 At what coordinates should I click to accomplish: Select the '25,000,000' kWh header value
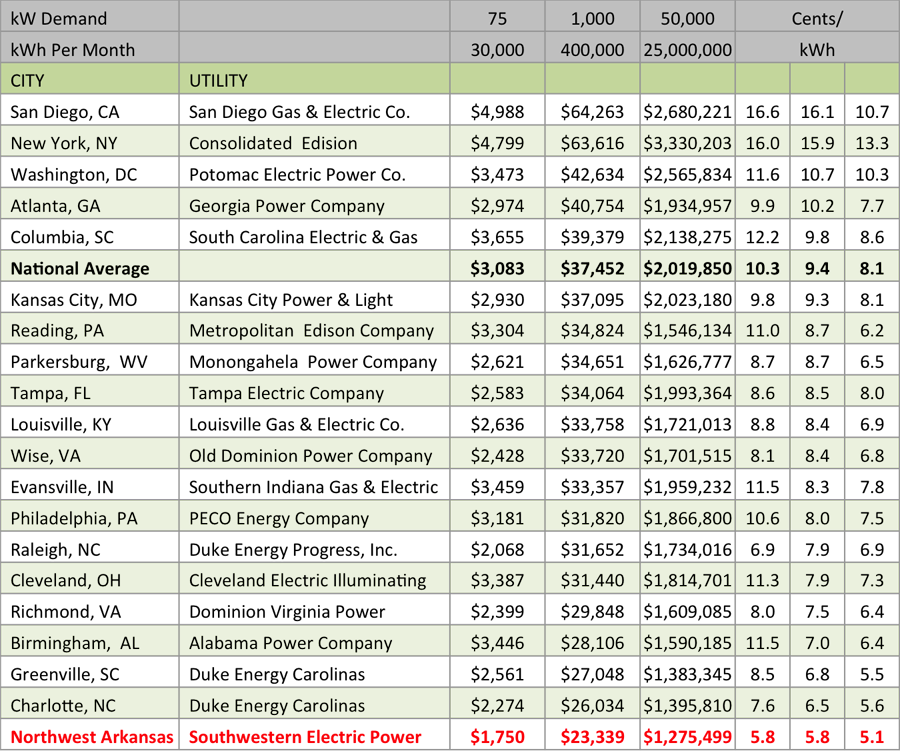pyautogui.click(x=688, y=48)
